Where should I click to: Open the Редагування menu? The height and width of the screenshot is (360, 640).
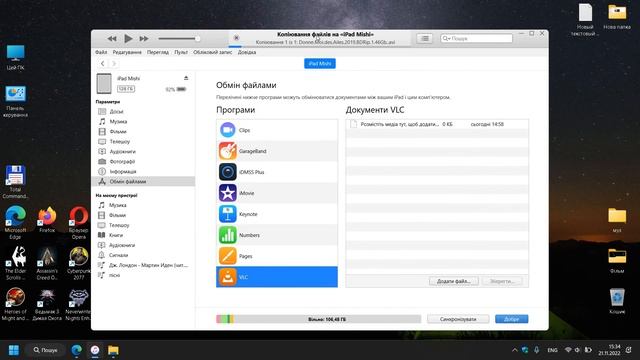[x=127, y=52]
